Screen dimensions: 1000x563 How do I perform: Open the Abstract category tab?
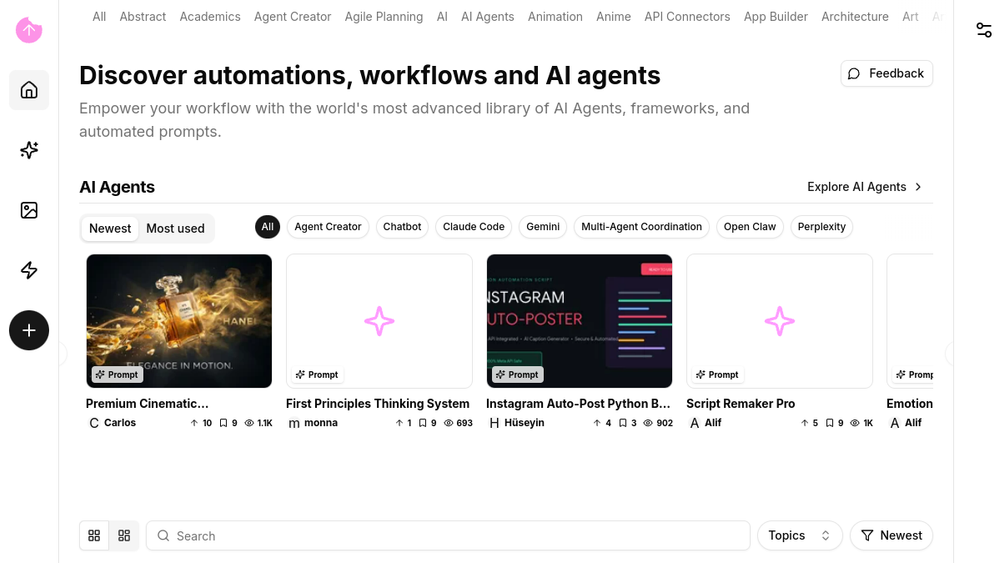pos(143,17)
